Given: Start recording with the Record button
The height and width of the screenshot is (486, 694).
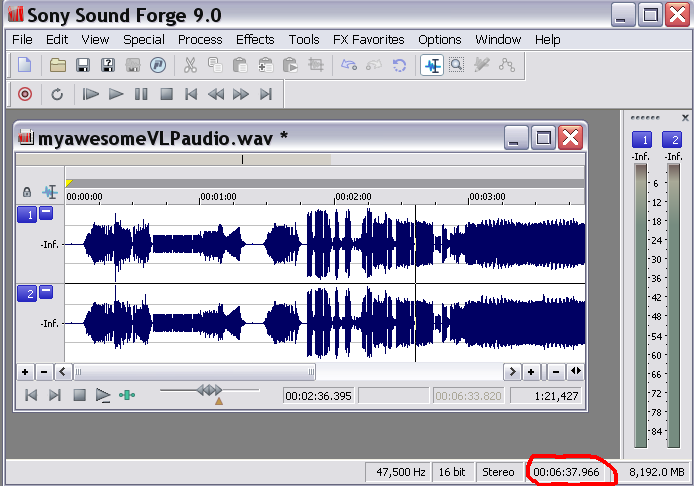Looking at the screenshot, I should tap(25, 94).
